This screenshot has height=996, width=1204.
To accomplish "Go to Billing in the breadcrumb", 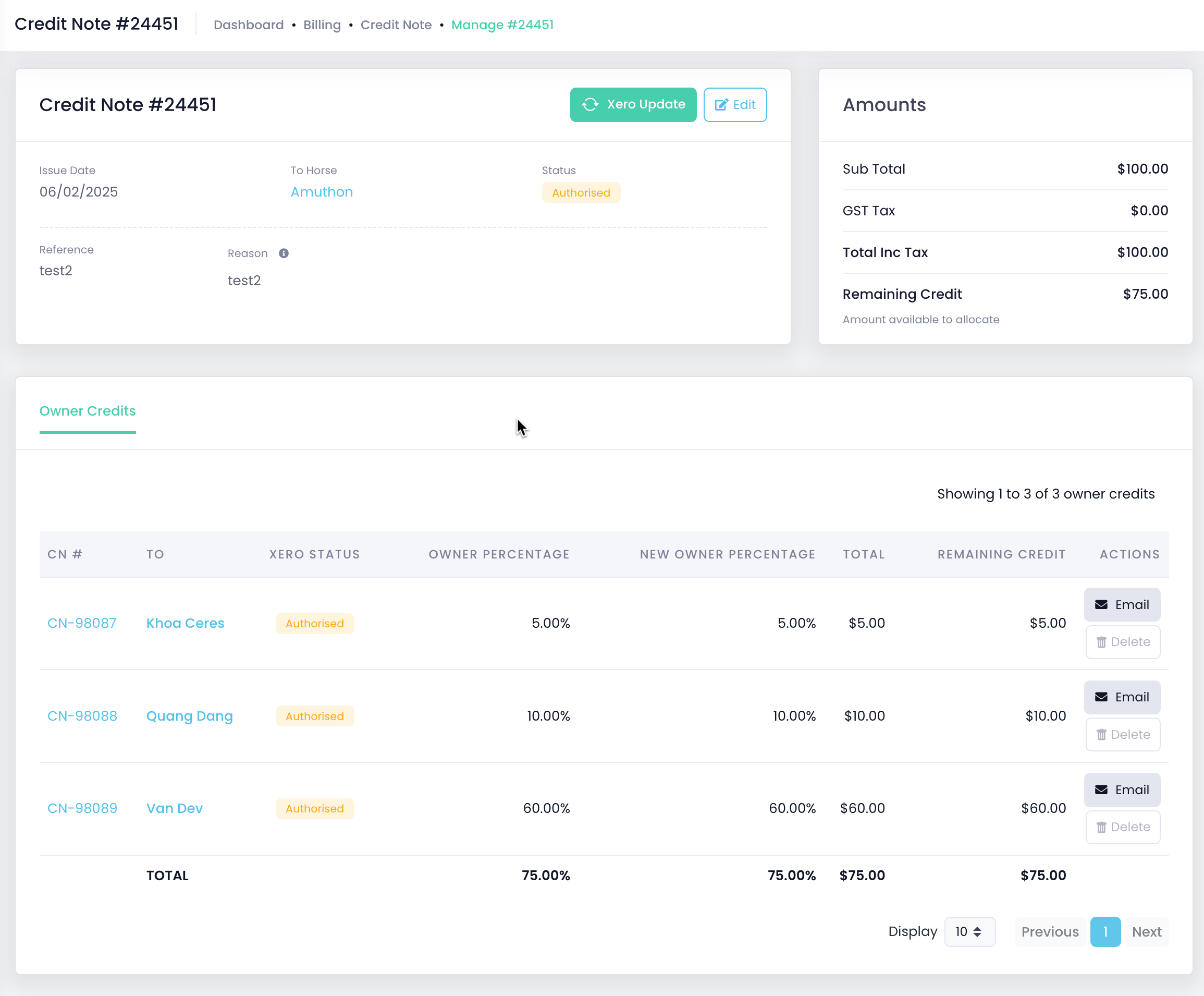I will click(322, 25).
